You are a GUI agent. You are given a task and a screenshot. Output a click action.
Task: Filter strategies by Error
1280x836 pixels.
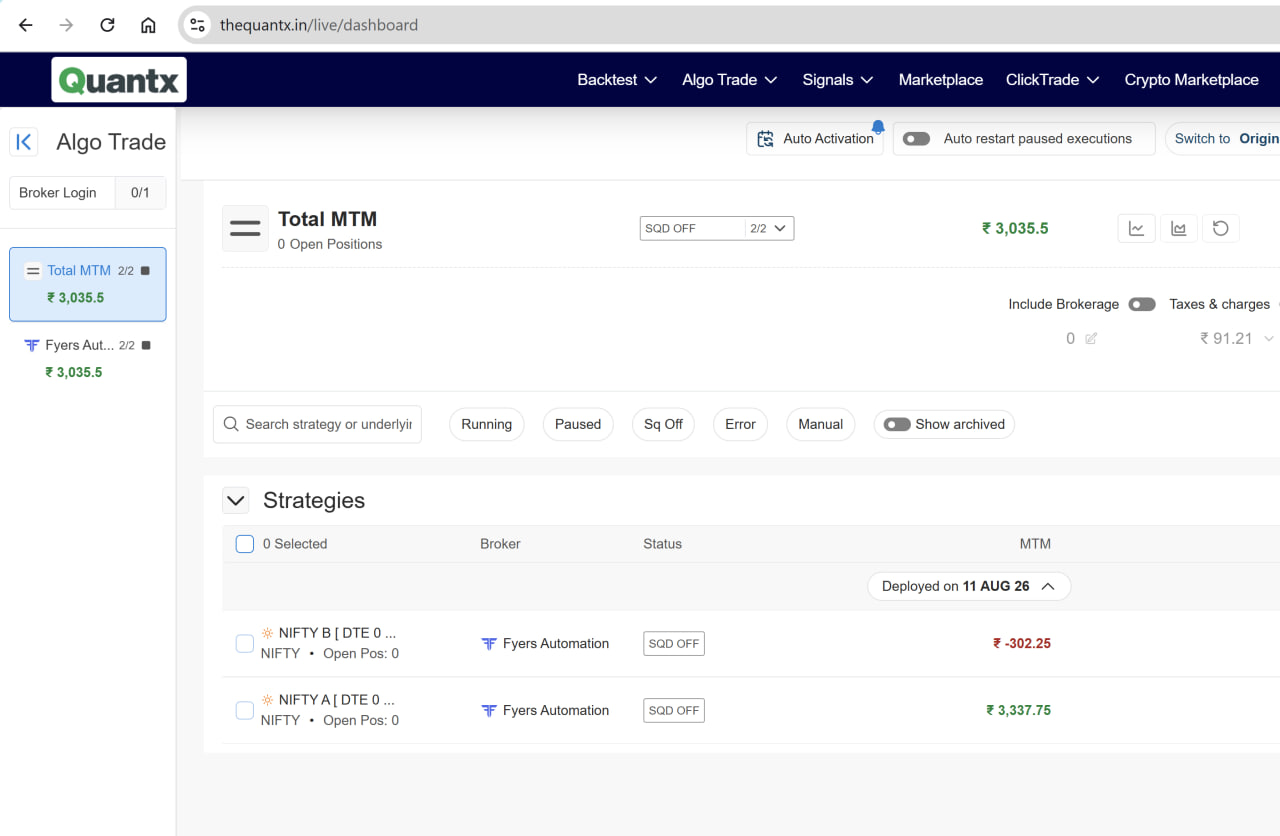[740, 424]
